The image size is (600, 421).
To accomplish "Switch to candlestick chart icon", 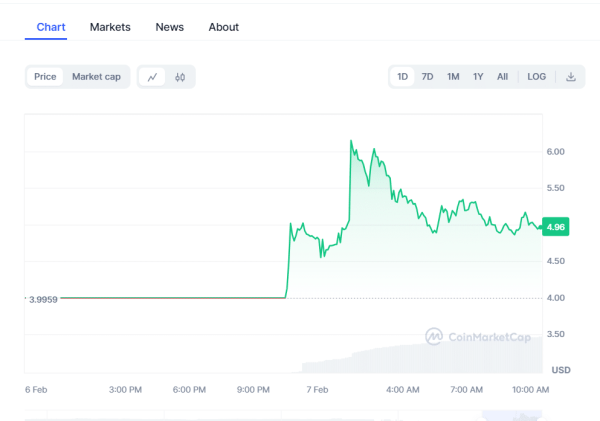I will tap(180, 77).
